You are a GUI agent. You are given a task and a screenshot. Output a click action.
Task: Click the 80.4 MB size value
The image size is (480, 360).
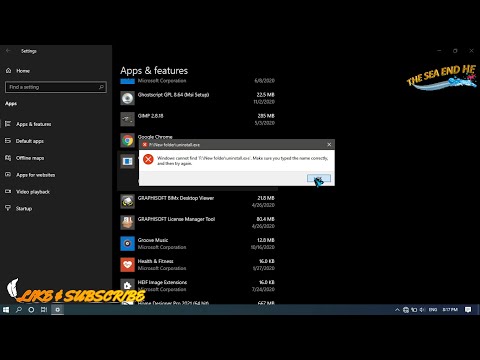pyautogui.click(x=266, y=219)
